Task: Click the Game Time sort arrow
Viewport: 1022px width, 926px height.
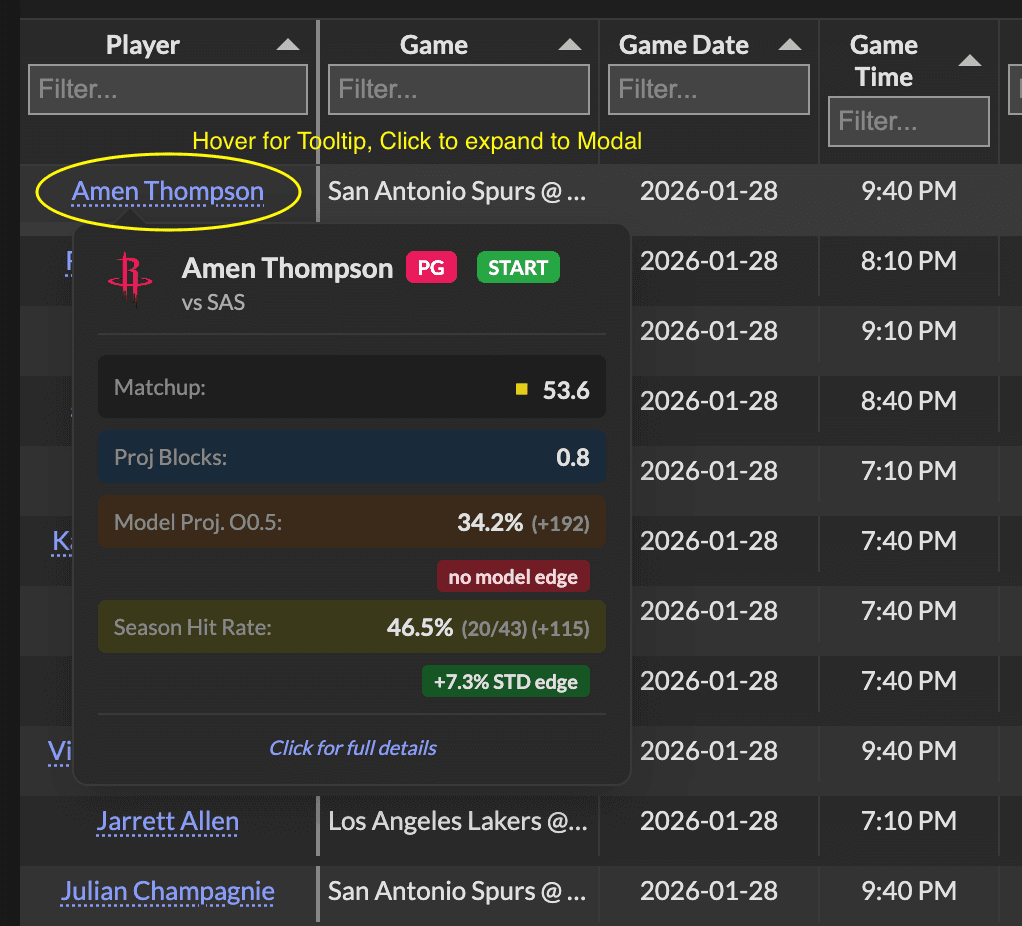Action: [969, 61]
